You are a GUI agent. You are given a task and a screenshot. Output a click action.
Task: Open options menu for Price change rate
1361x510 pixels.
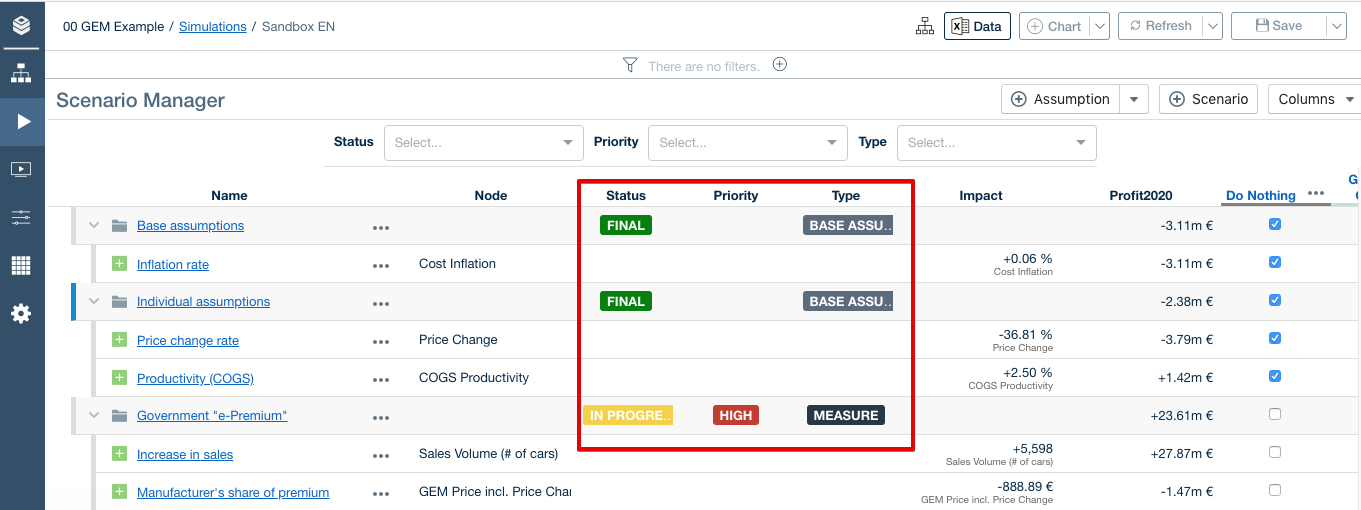coord(380,341)
